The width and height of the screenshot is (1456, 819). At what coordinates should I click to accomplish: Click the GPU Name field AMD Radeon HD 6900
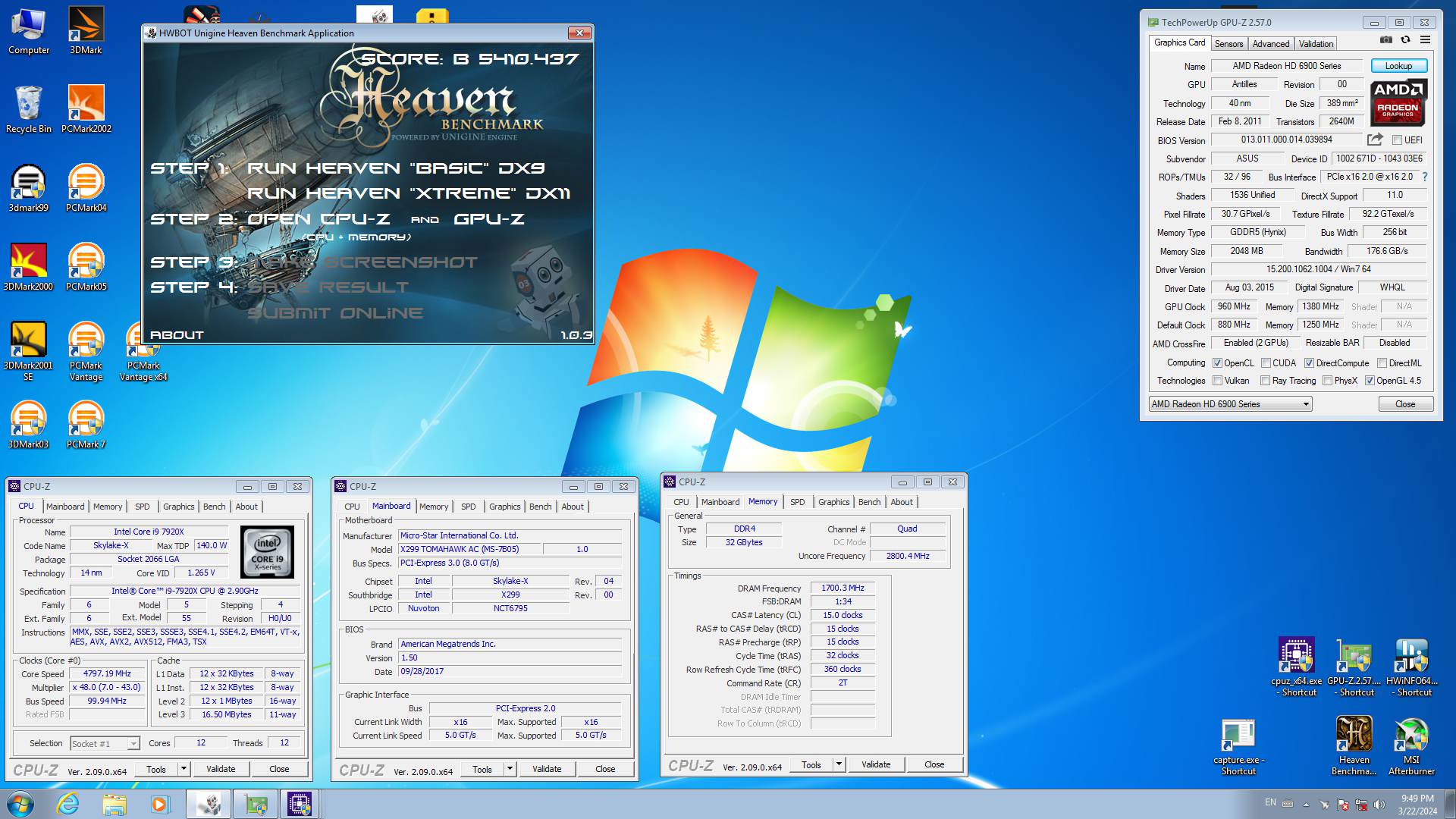(x=1286, y=66)
